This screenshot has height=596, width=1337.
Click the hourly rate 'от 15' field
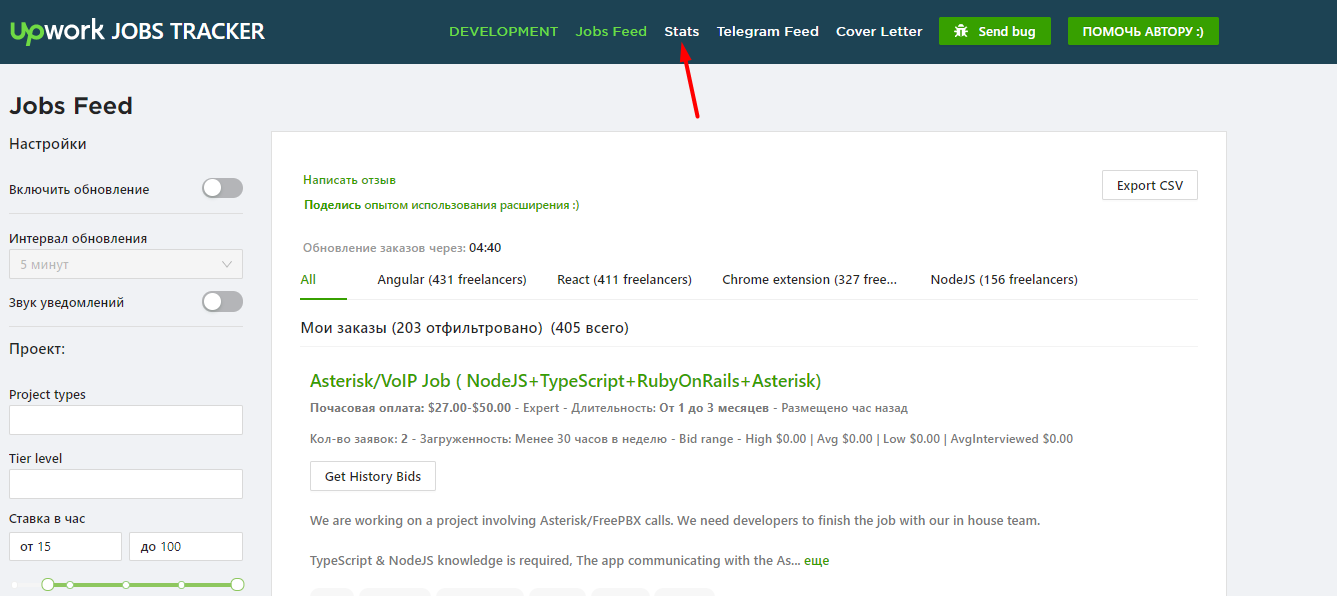(65, 546)
